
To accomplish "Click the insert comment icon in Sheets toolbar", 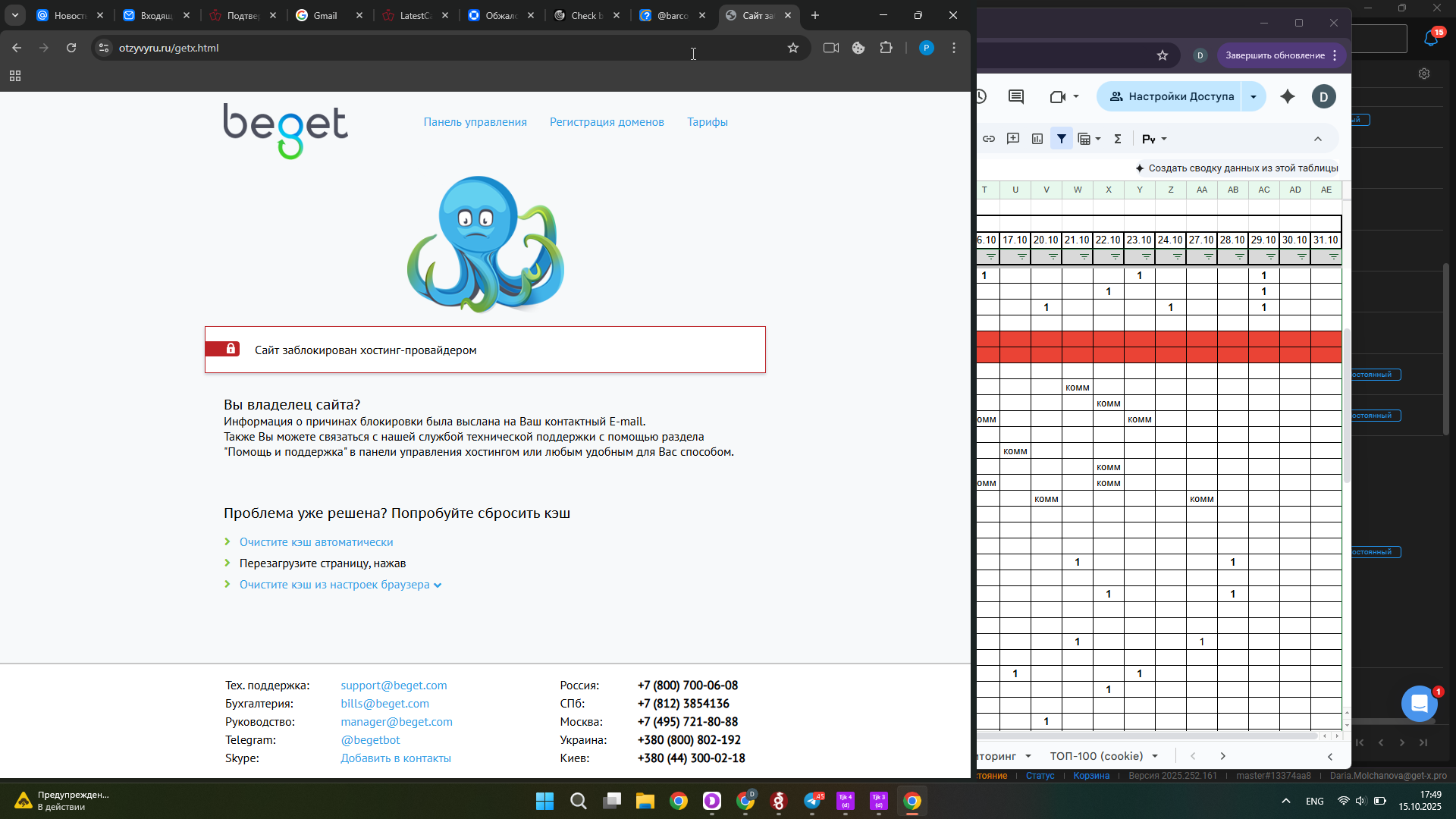I will pyautogui.click(x=1013, y=139).
